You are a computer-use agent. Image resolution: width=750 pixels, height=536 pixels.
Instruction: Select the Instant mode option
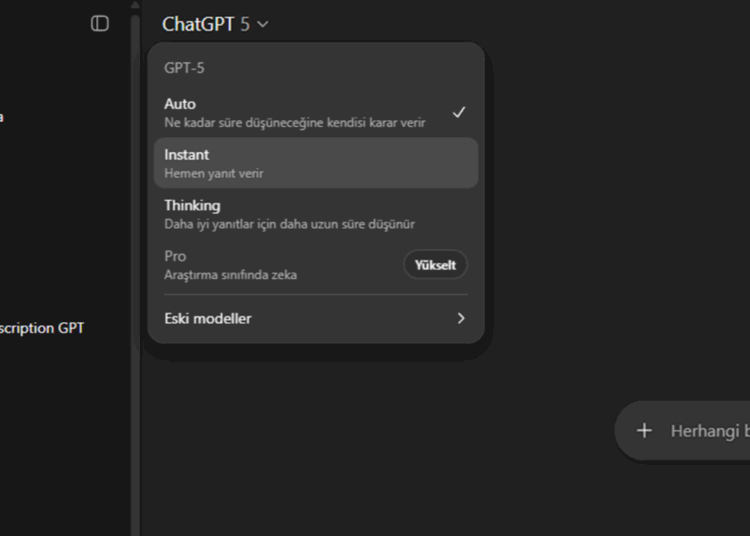coord(316,163)
